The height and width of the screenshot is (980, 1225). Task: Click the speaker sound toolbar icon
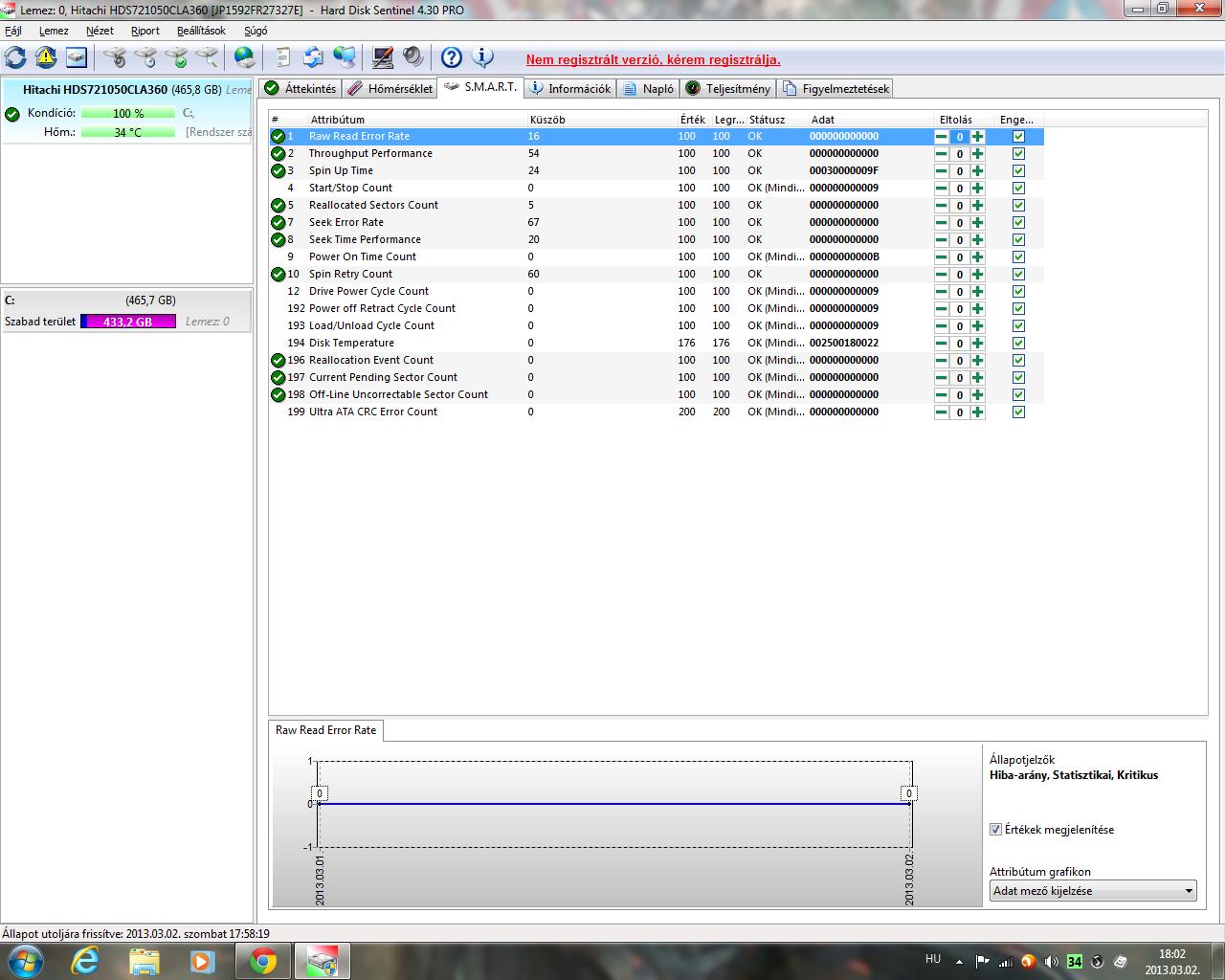coord(412,57)
